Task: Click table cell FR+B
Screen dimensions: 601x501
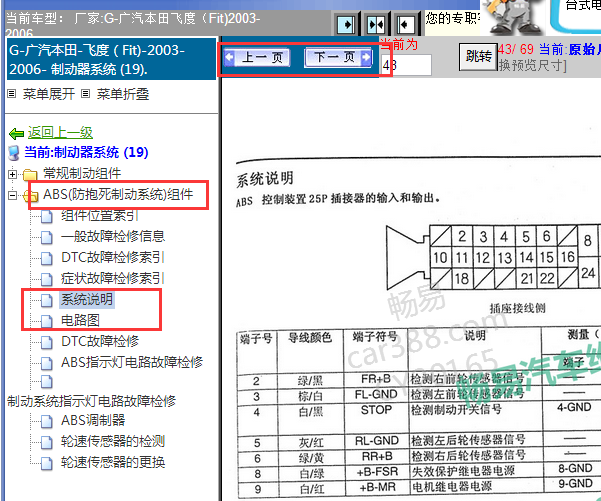Action: 375,379
